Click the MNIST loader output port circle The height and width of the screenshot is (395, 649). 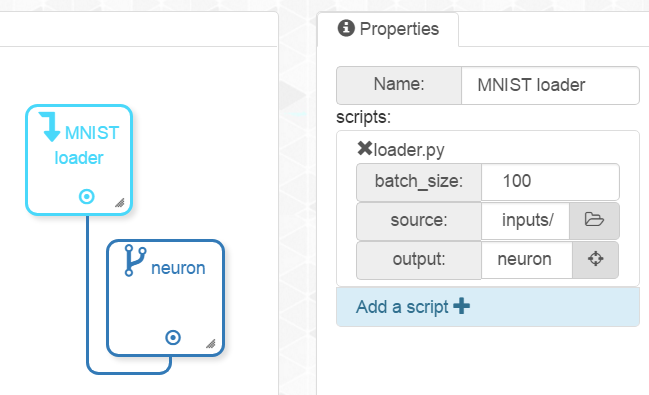87,196
